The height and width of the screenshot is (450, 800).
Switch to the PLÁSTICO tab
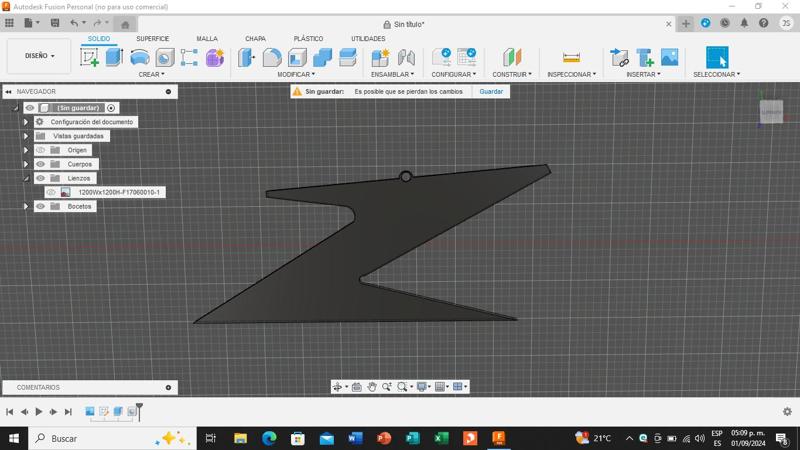(308, 39)
